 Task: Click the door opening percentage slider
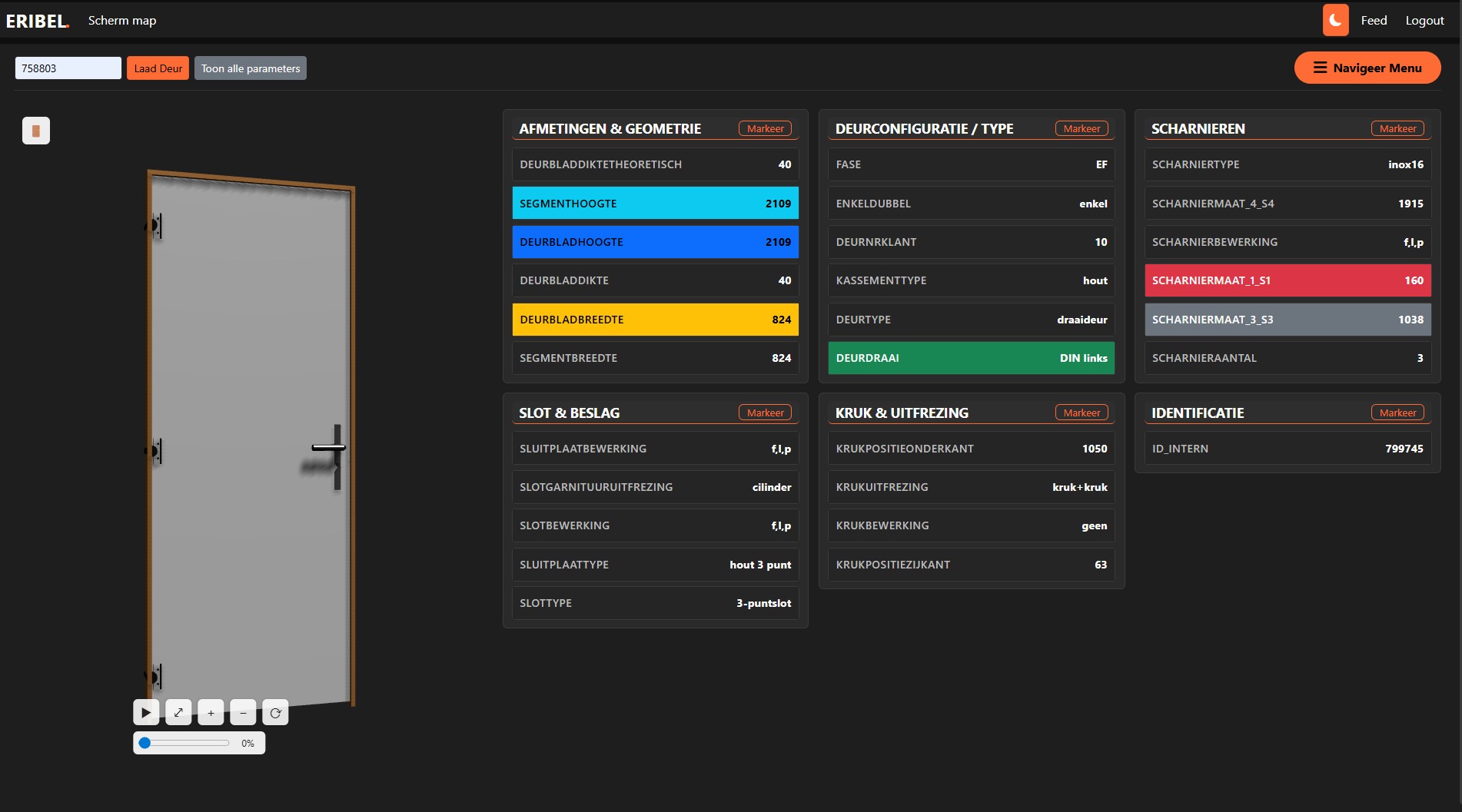184,743
